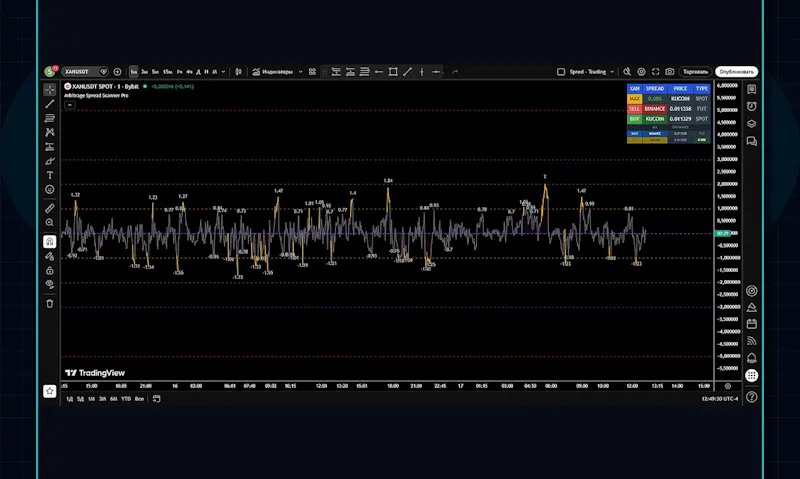Open the chats panel icon
This screenshot has width=800, height=479.
pos(752,141)
